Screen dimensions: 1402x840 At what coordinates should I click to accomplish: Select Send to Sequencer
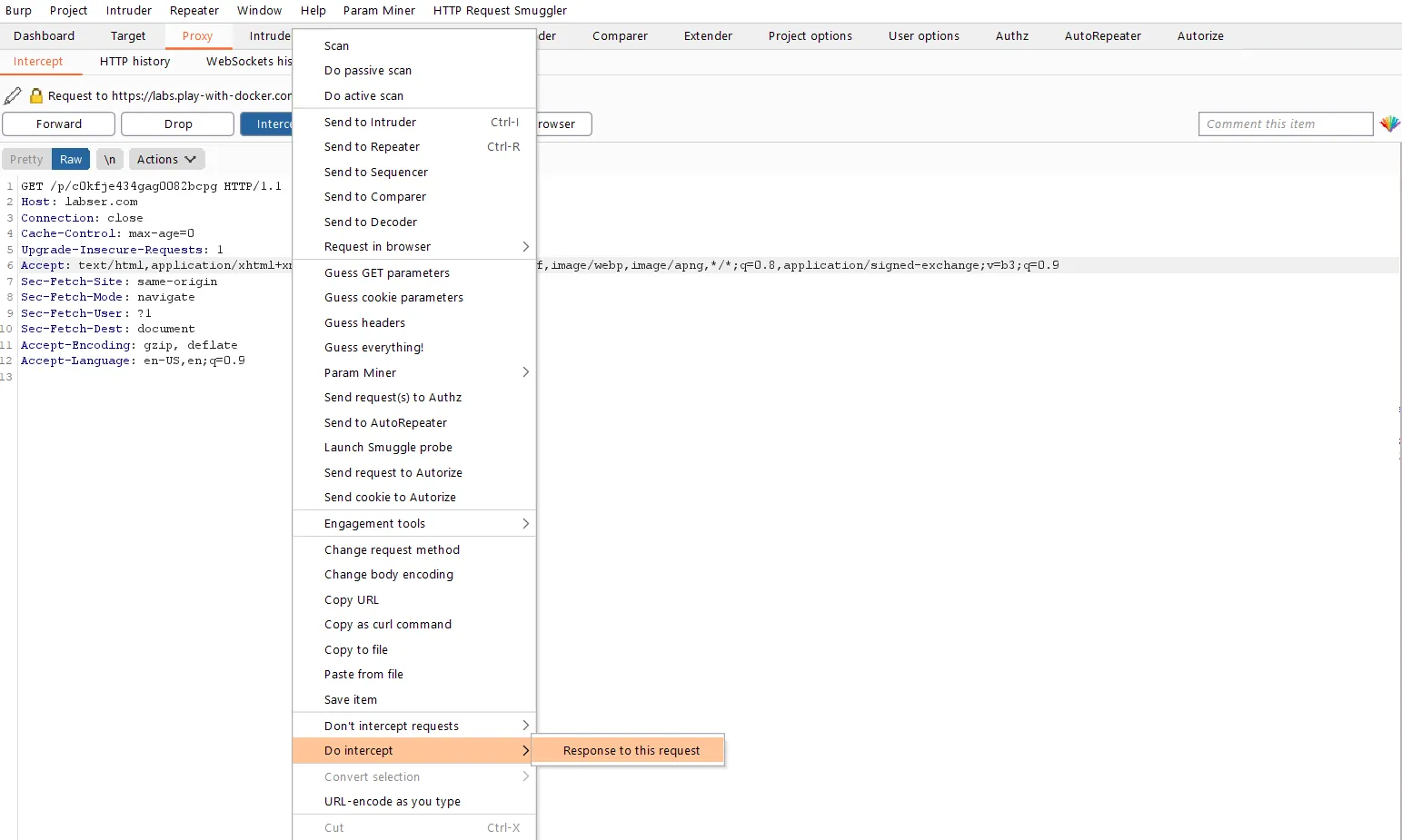[x=414, y=172]
